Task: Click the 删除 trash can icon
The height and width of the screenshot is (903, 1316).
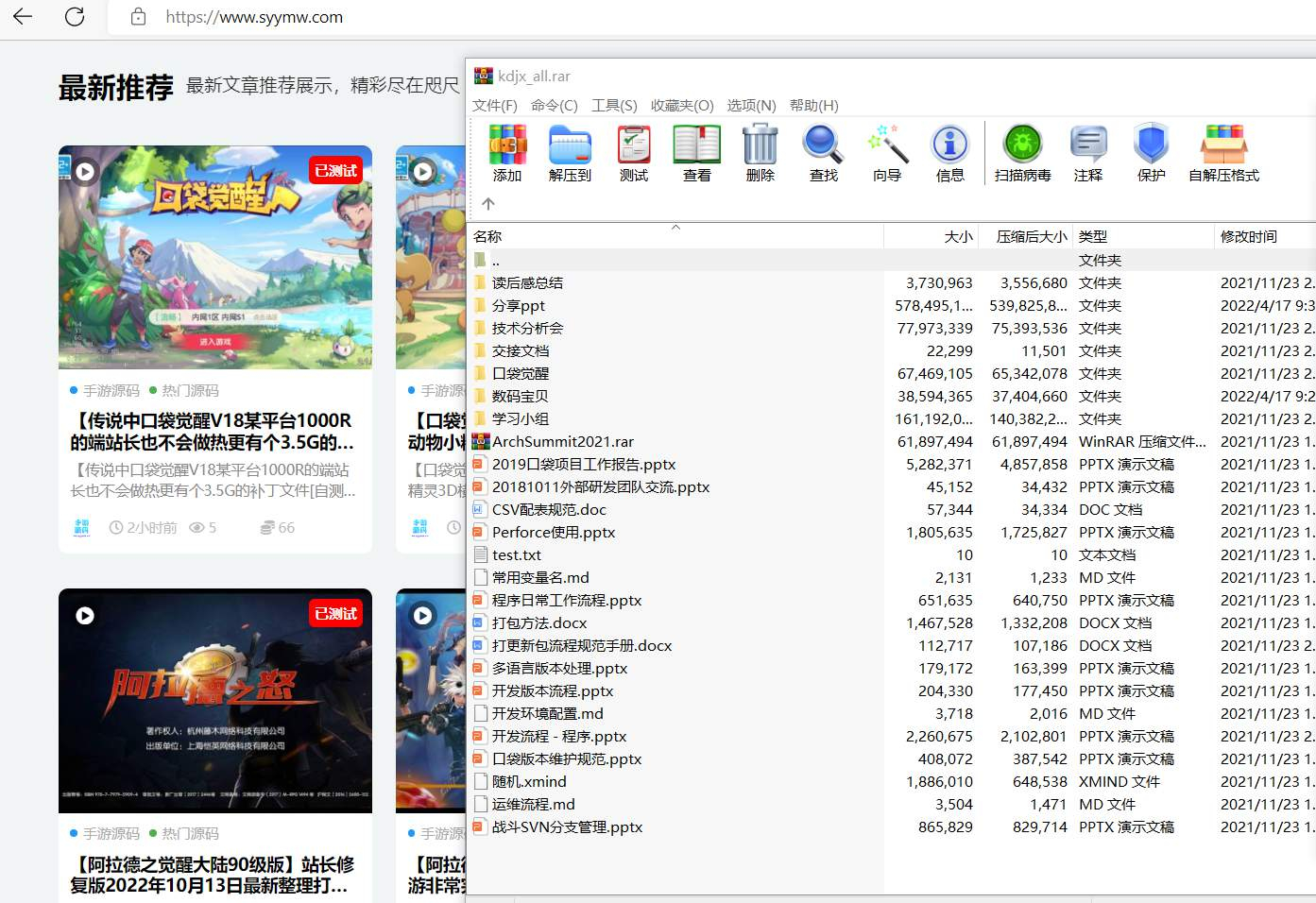Action: (x=760, y=145)
